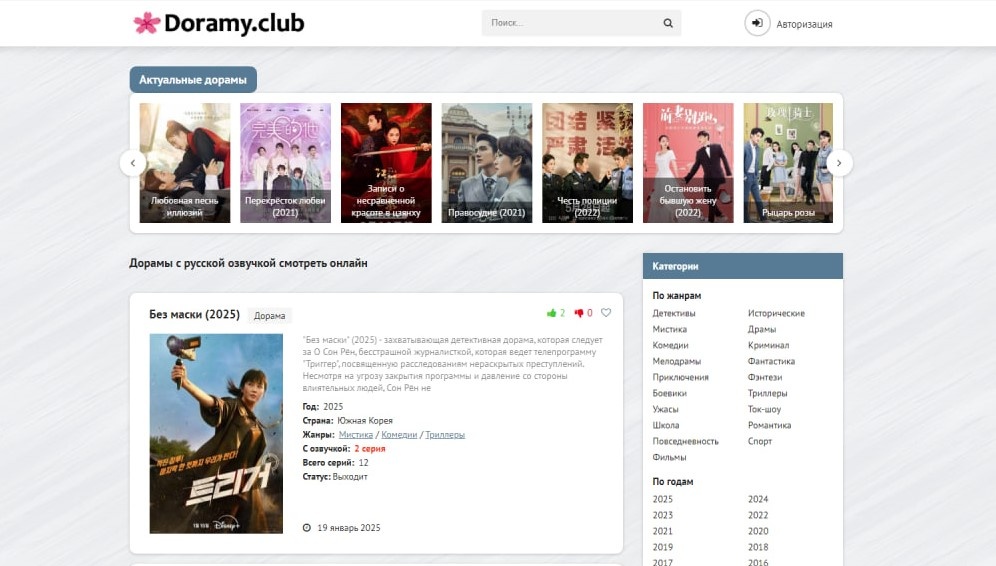Open the Комедии genre link in card
The width and height of the screenshot is (996, 566).
399,435
